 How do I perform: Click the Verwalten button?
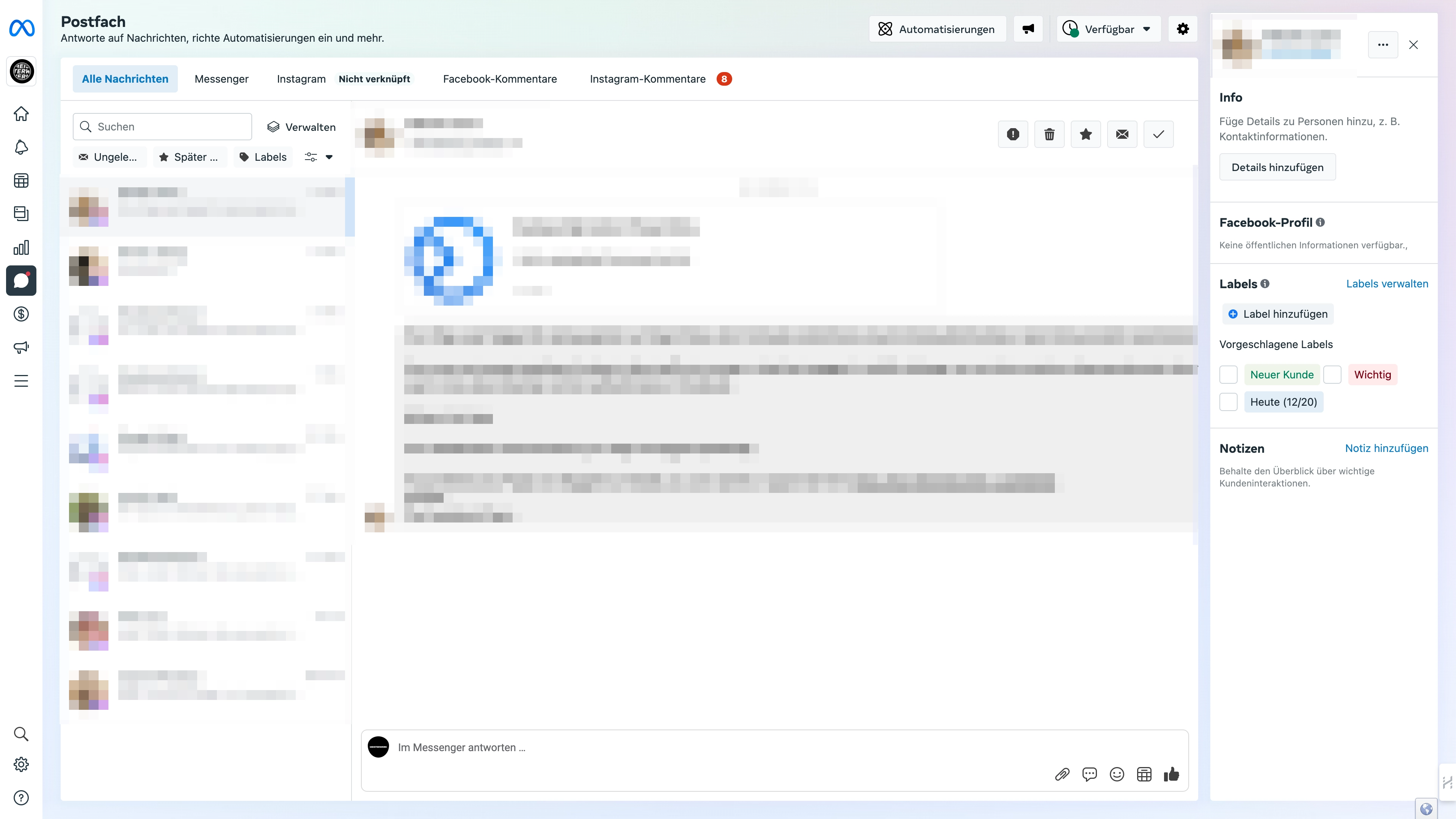(301, 127)
